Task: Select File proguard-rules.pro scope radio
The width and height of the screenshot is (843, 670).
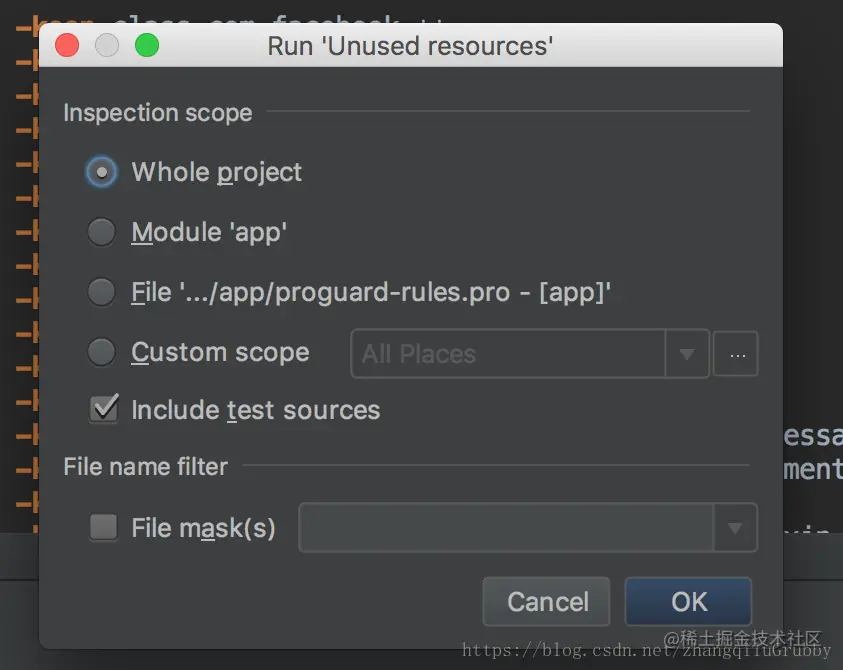Action: [102, 292]
